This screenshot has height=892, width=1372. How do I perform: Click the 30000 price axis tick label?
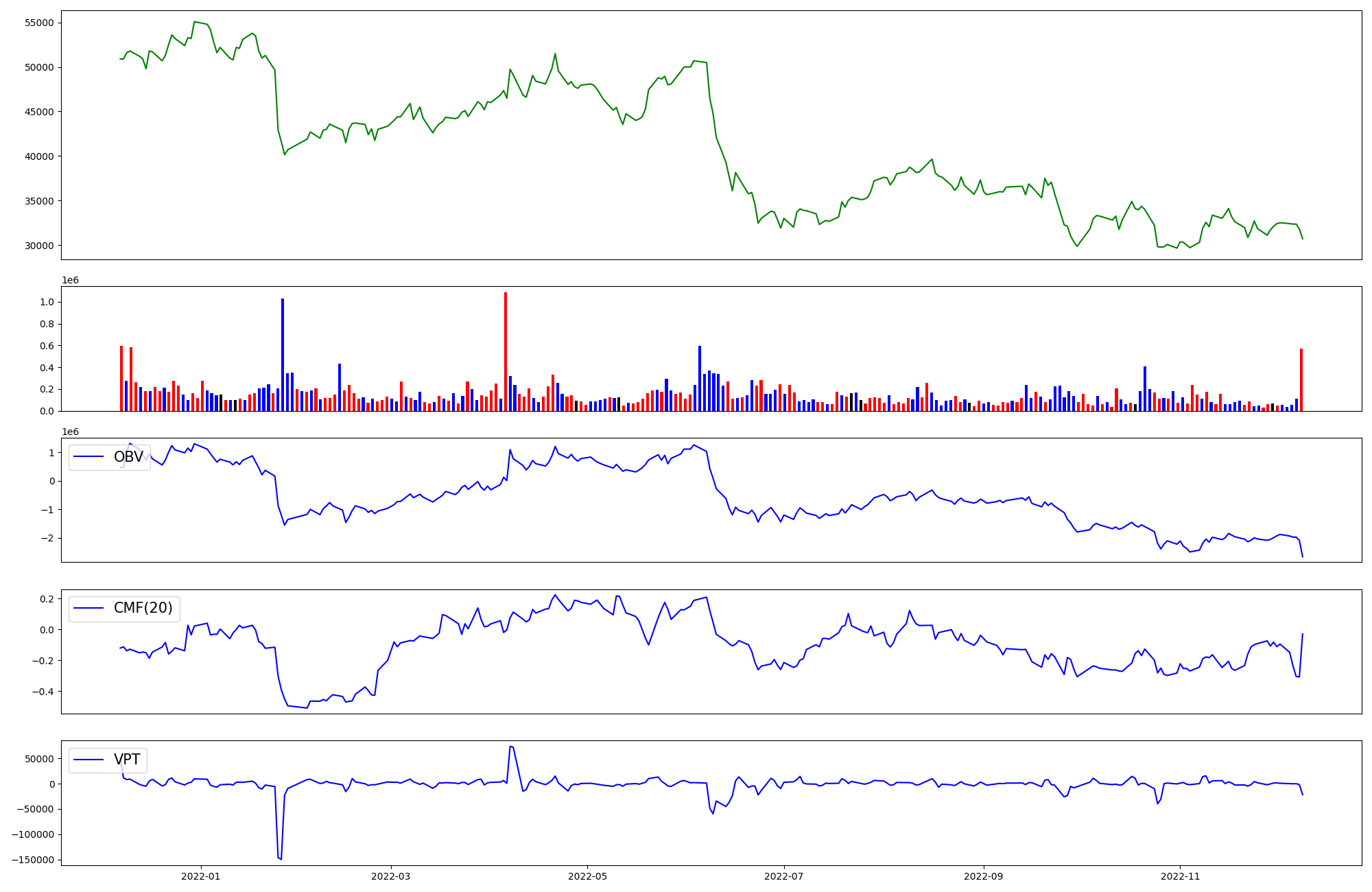pos(39,246)
